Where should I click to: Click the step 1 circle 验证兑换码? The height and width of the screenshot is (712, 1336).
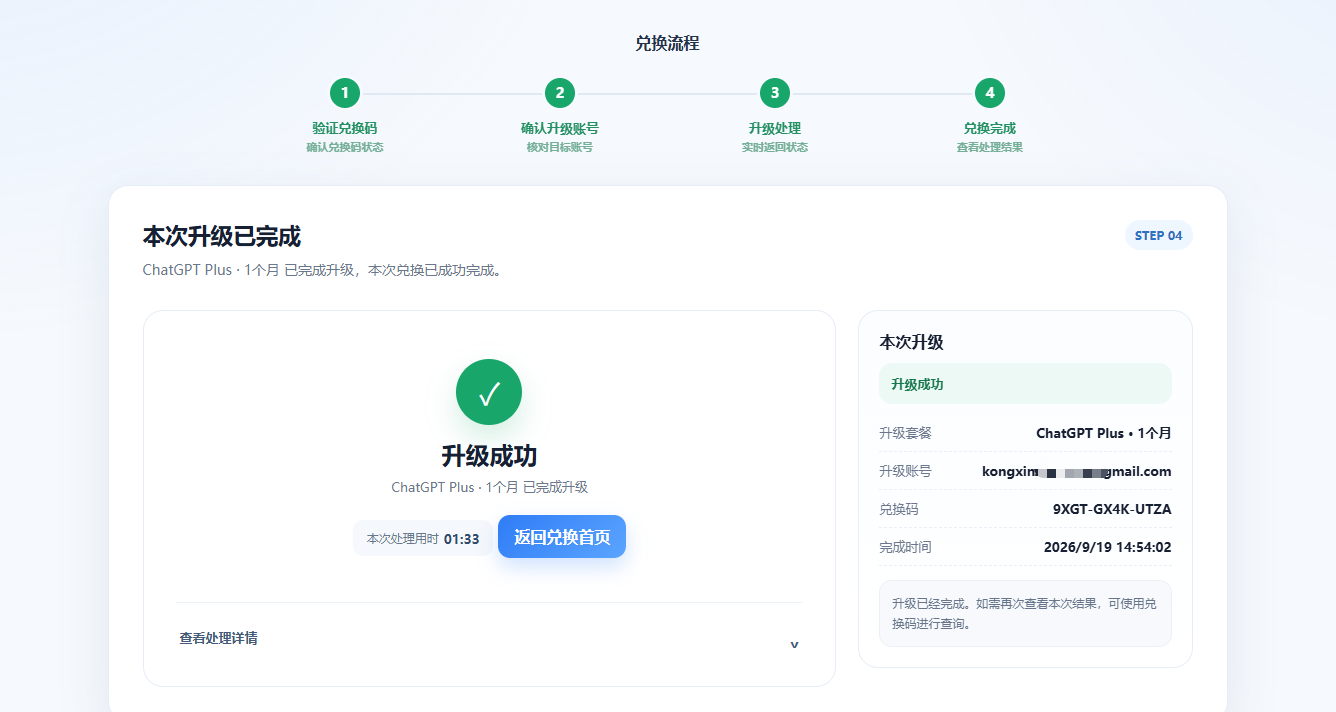[345, 93]
